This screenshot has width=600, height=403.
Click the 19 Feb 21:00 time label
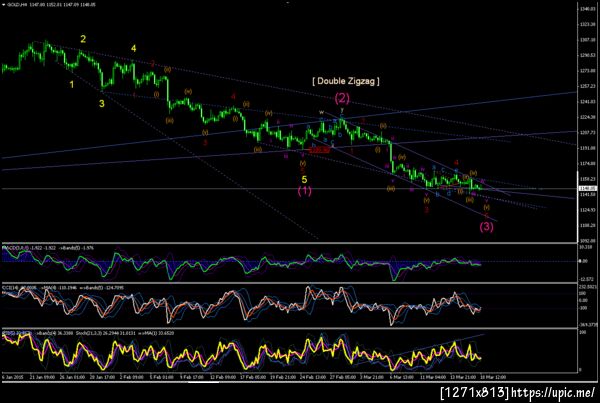pos(282,377)
